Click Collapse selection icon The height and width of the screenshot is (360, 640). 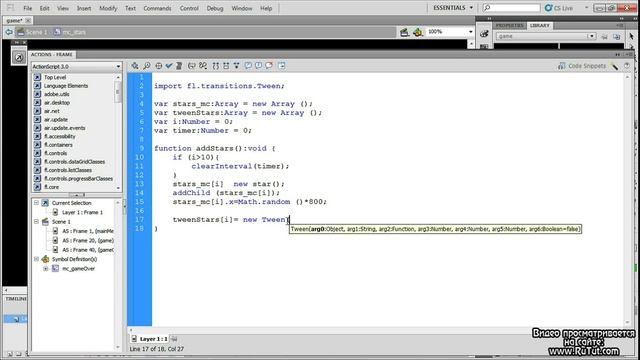pyautogui.click(x=226, y=66)
